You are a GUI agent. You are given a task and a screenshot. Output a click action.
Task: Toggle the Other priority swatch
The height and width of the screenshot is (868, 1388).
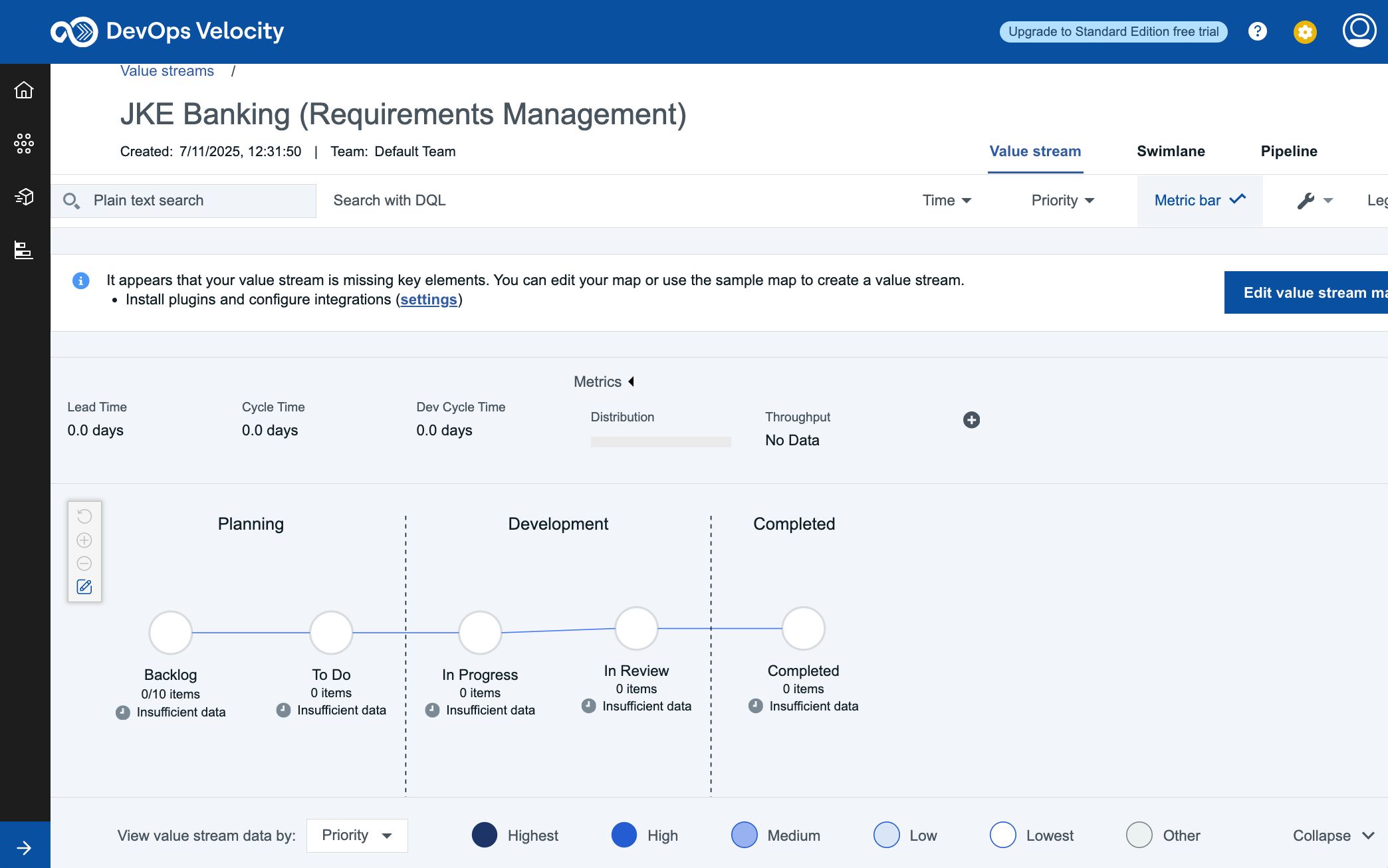(x=1139, y=835)
